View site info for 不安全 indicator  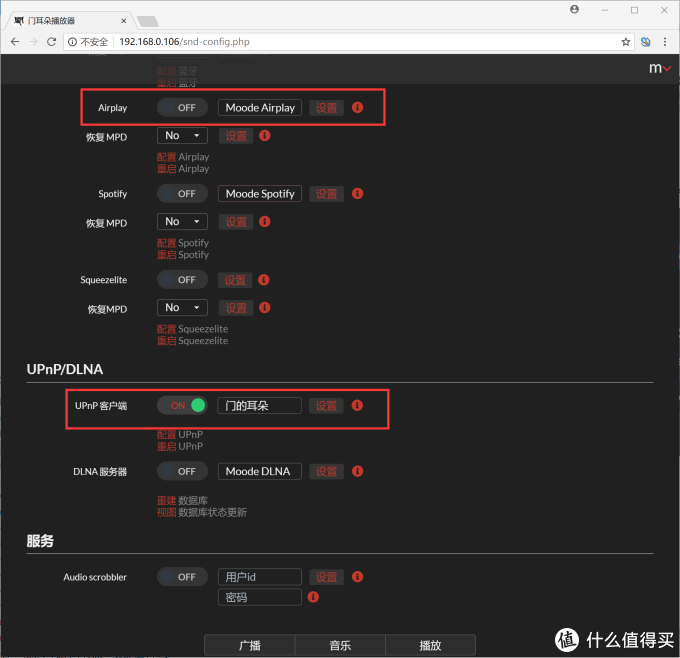[88, 42]
